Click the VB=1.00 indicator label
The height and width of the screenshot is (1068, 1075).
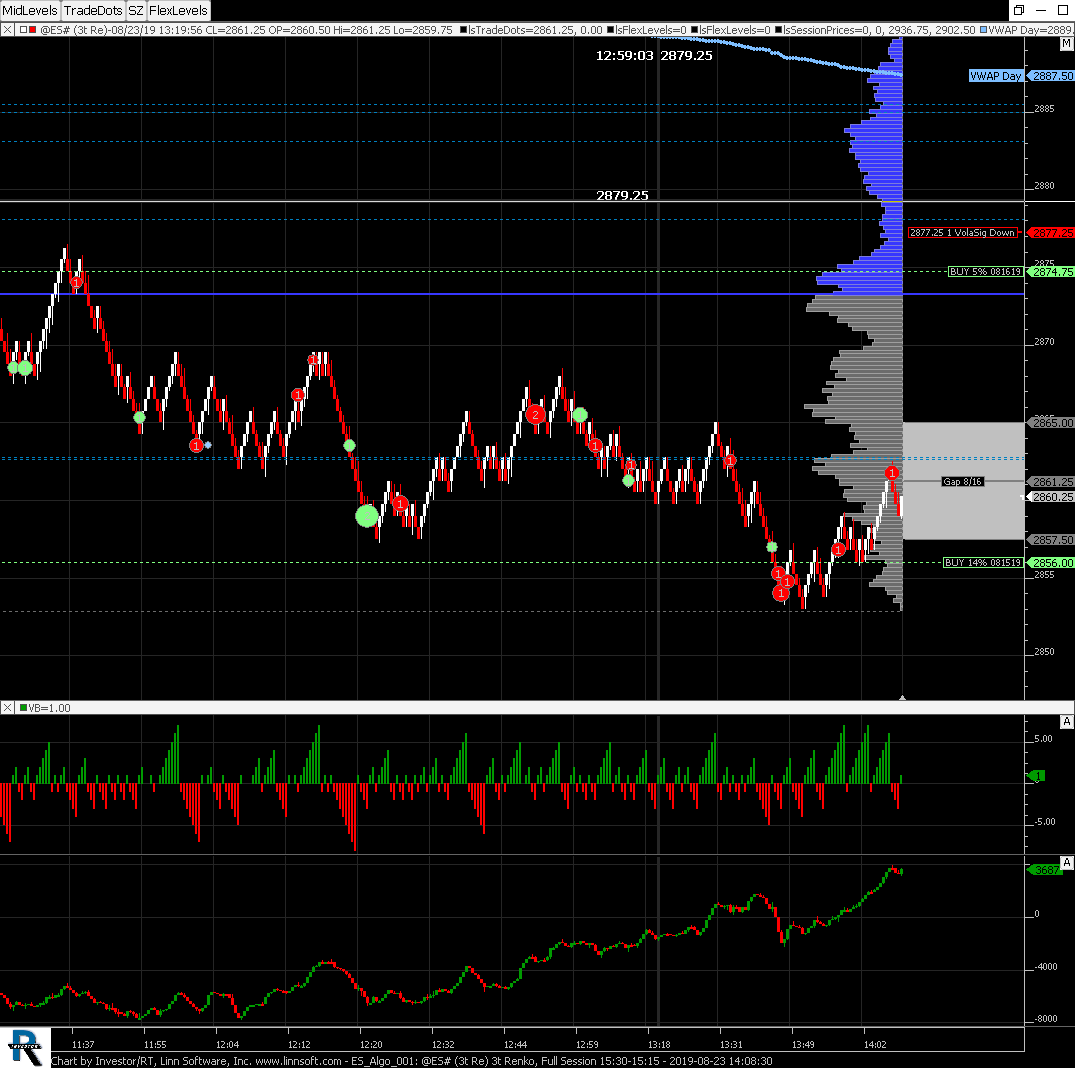(x=49, y=707)
